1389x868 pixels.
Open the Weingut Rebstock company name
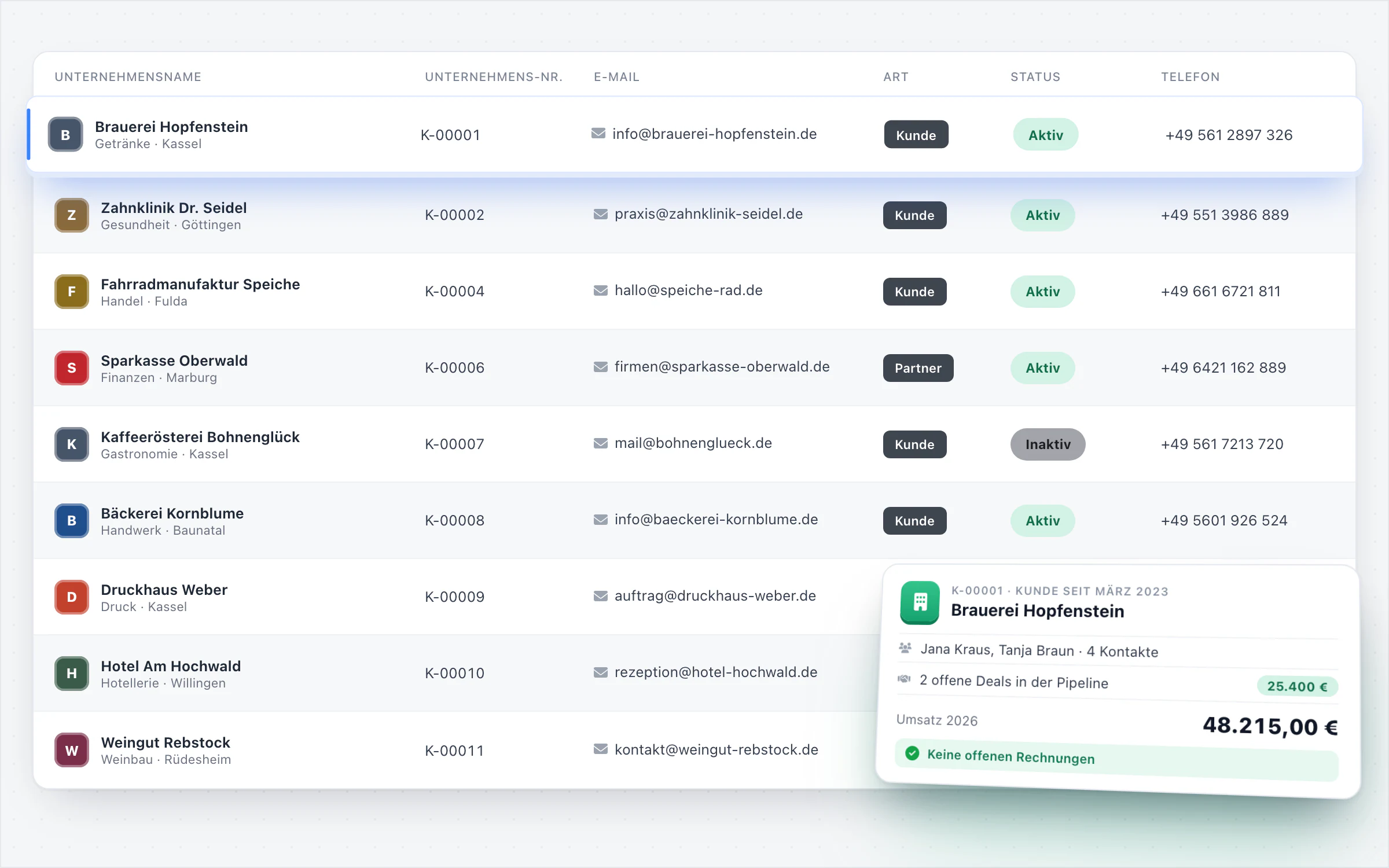[166, 742]
